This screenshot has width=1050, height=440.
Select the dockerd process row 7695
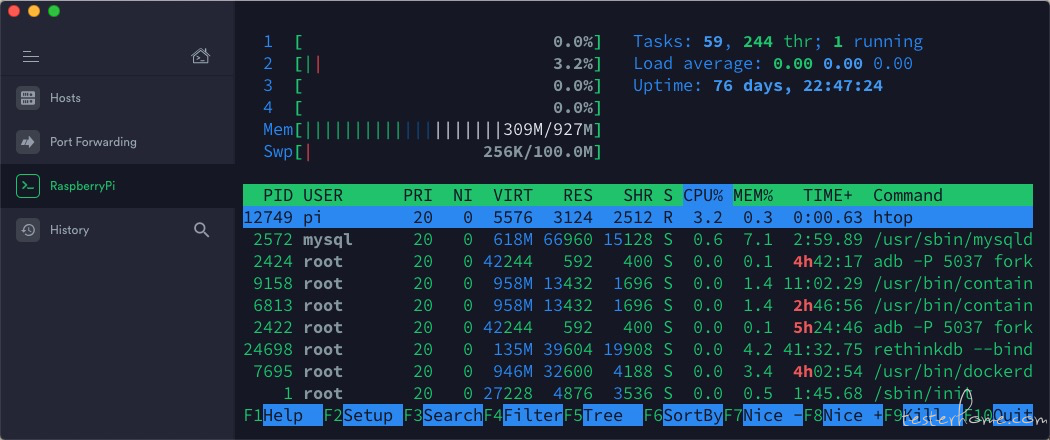pyautogui.click(x=638, y=372)
